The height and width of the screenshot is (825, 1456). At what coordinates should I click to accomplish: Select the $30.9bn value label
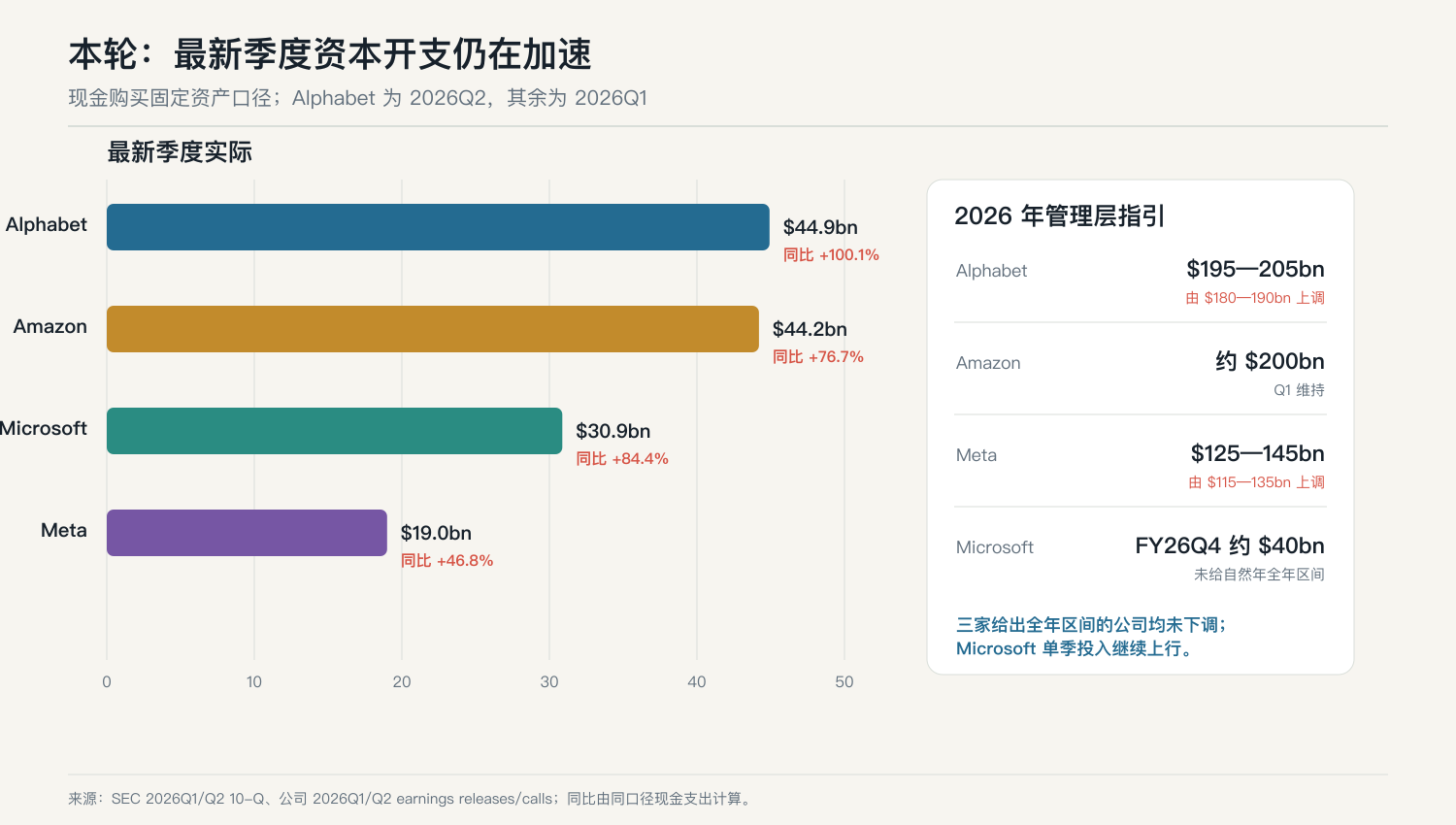click(x=613, y=431)
